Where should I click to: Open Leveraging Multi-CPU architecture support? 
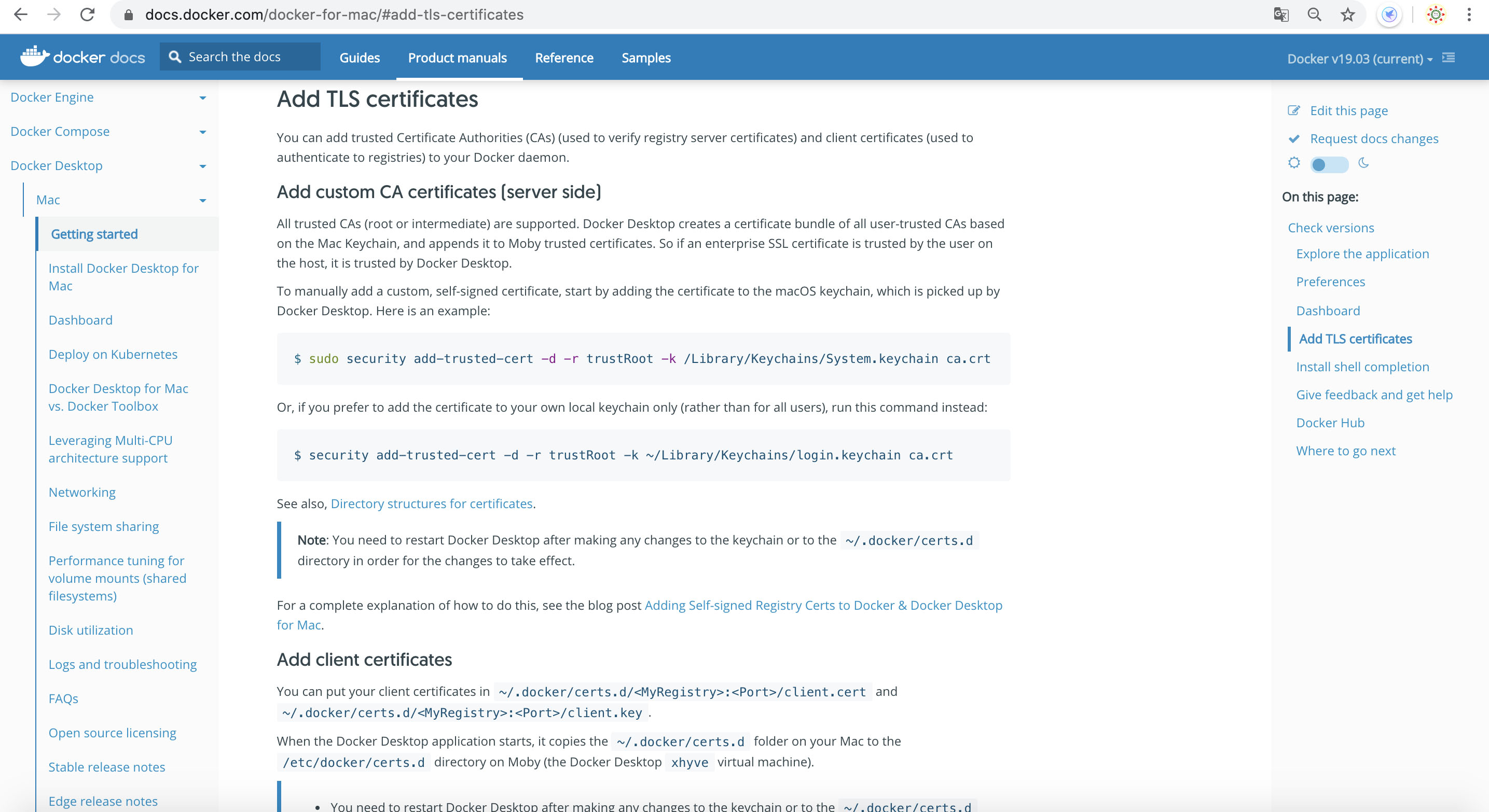[111, 449]
